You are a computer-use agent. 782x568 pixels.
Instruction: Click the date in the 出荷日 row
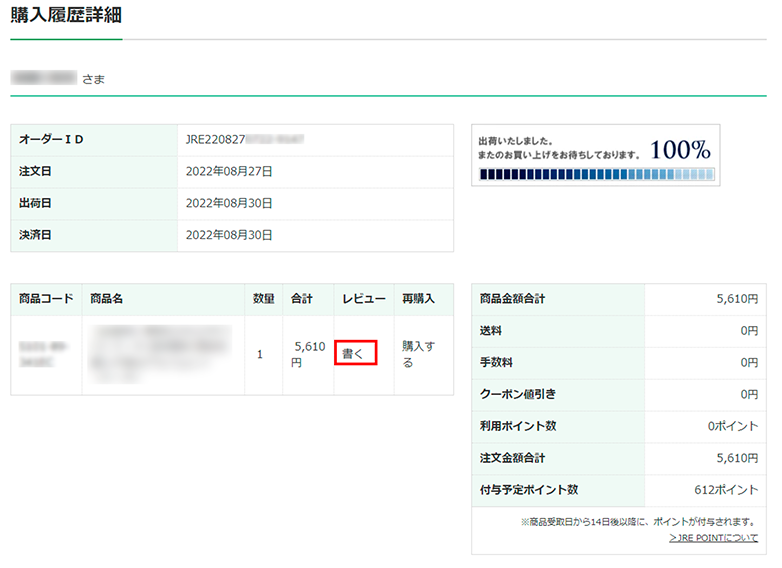pos(229,203)
